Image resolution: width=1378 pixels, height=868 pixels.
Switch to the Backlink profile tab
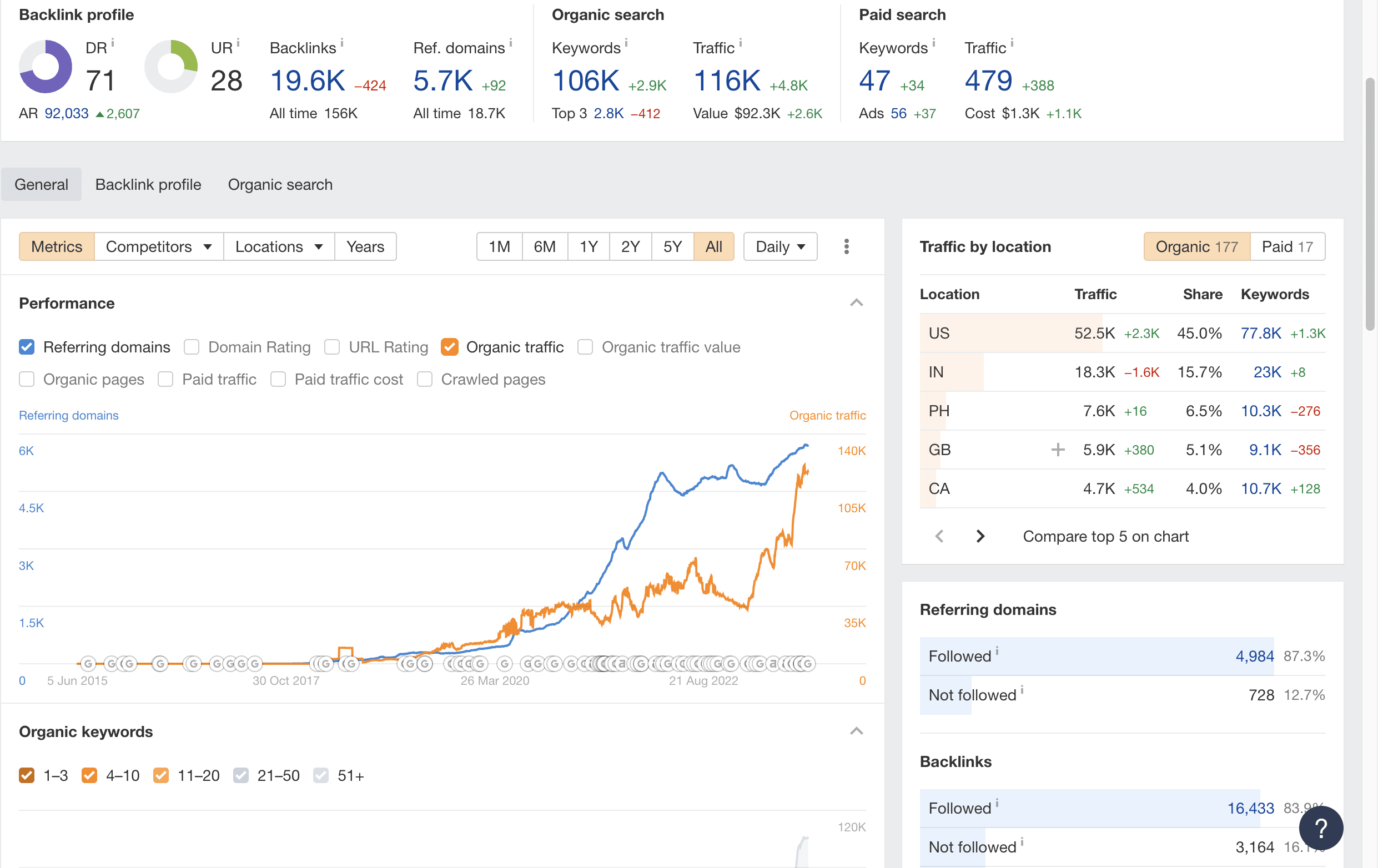click(x=148, y=184)
